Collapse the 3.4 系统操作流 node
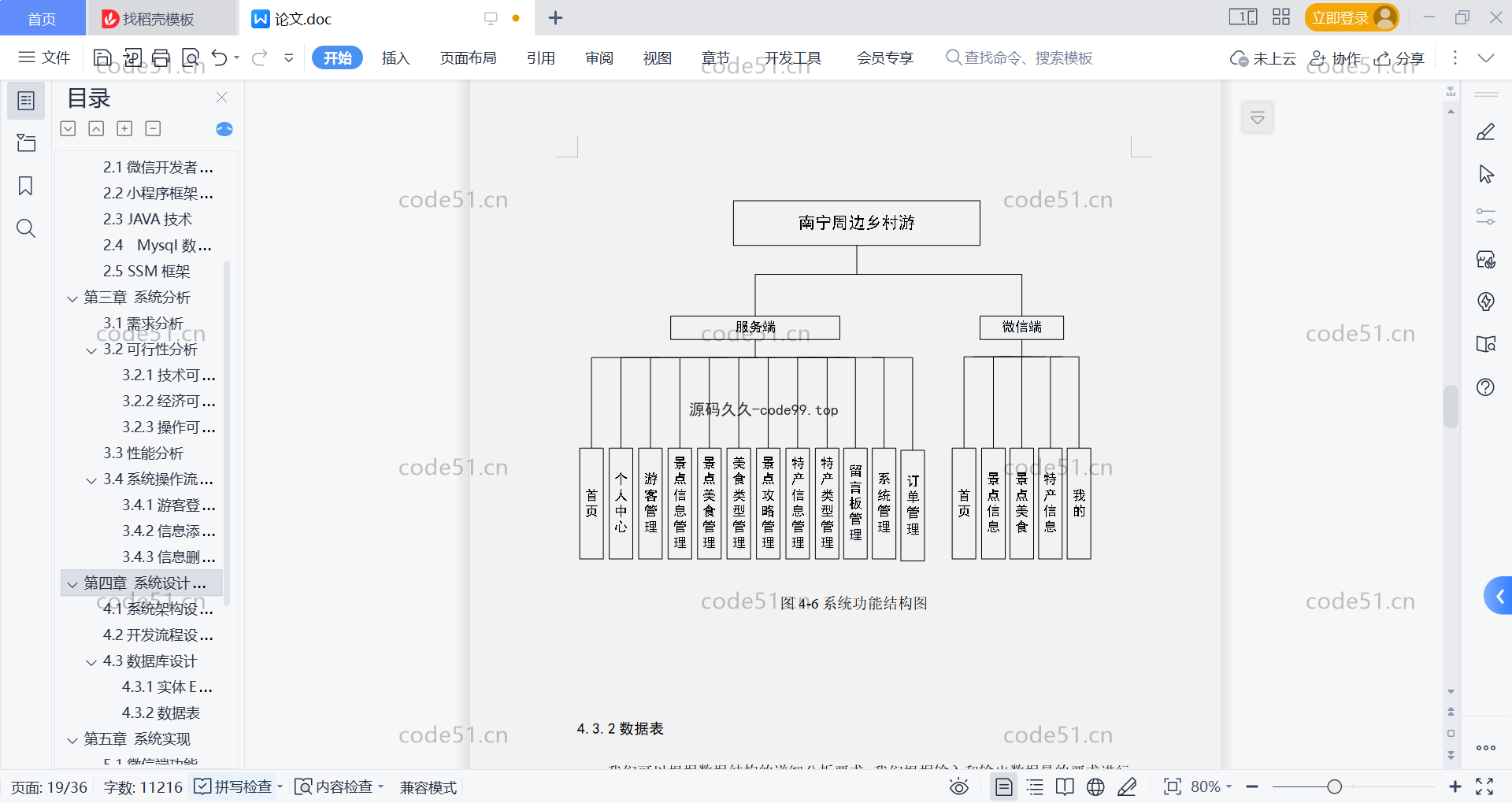This screenshot has width=1512, height=803. coord(91,480)
